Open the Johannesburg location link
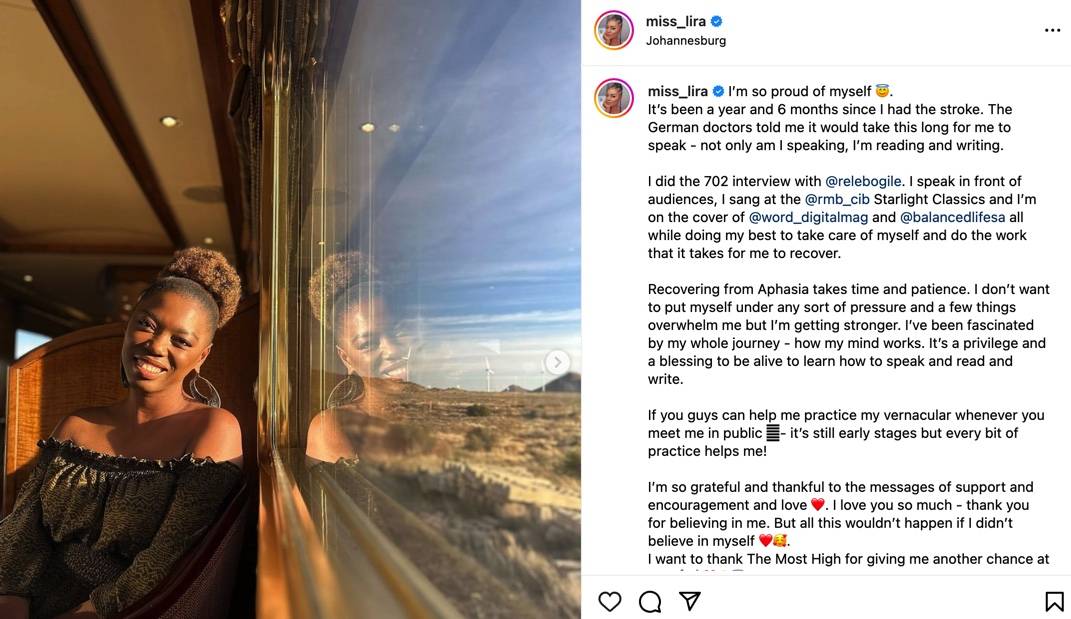The width and height of the screenshot is (1071, 619). tap(686, 40)
